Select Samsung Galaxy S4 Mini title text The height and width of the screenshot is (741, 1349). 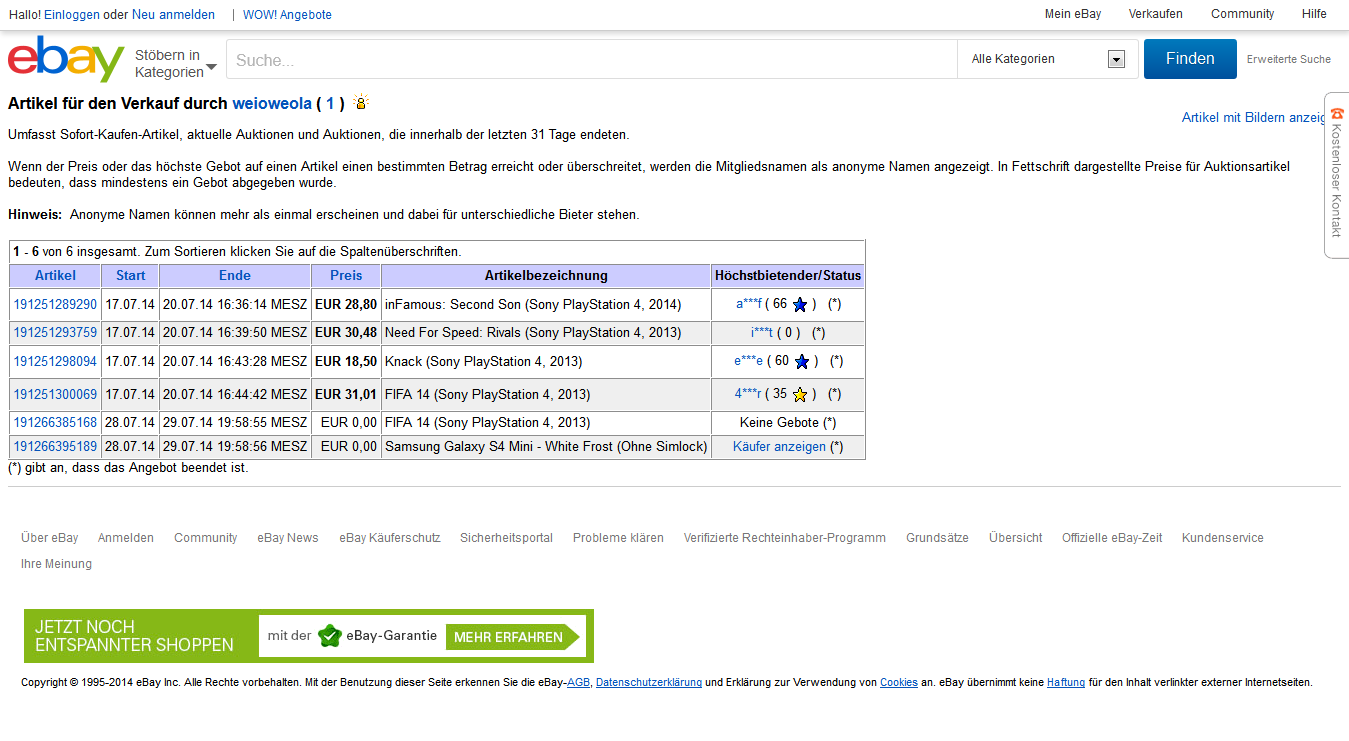[x=546, y=447]
